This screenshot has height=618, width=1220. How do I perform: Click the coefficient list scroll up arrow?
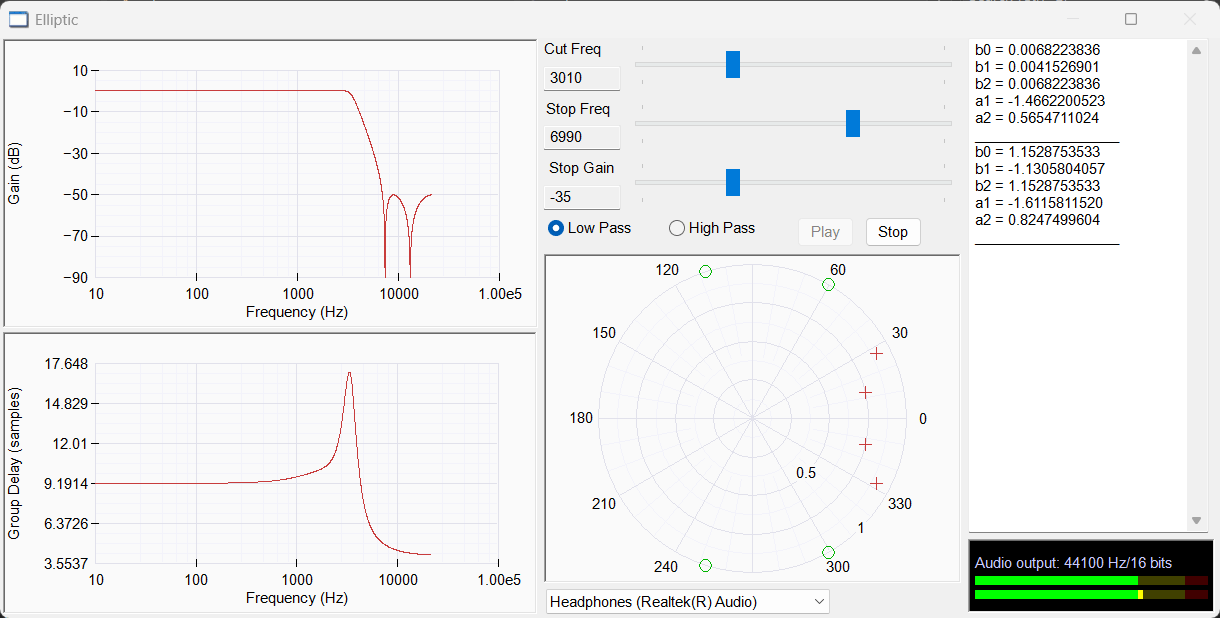point(1197,51)
